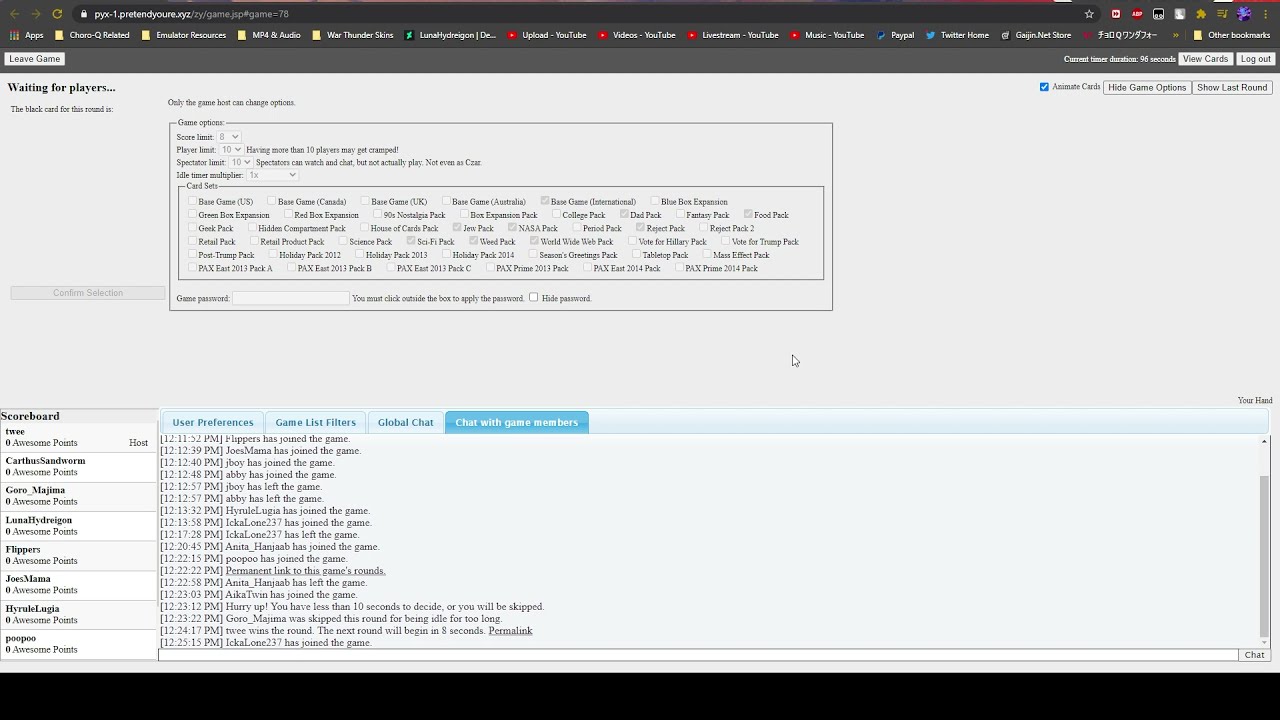This screenshot has height=720, width=1280.
Task: Toggle the Sci-Fi Pack checkbox
Action: coord(411,241)
